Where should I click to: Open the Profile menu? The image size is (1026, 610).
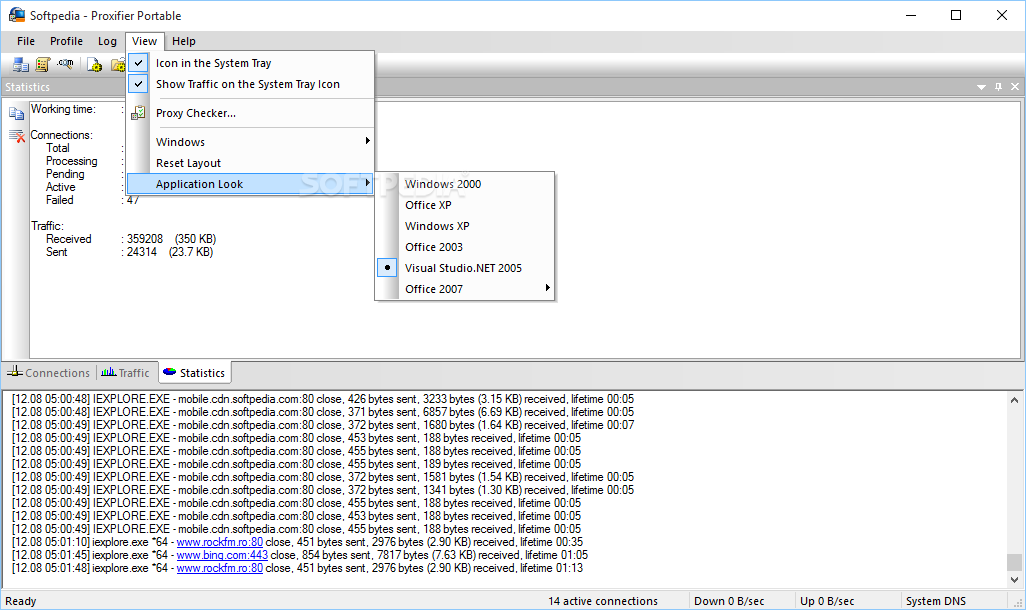pos(67,41)
